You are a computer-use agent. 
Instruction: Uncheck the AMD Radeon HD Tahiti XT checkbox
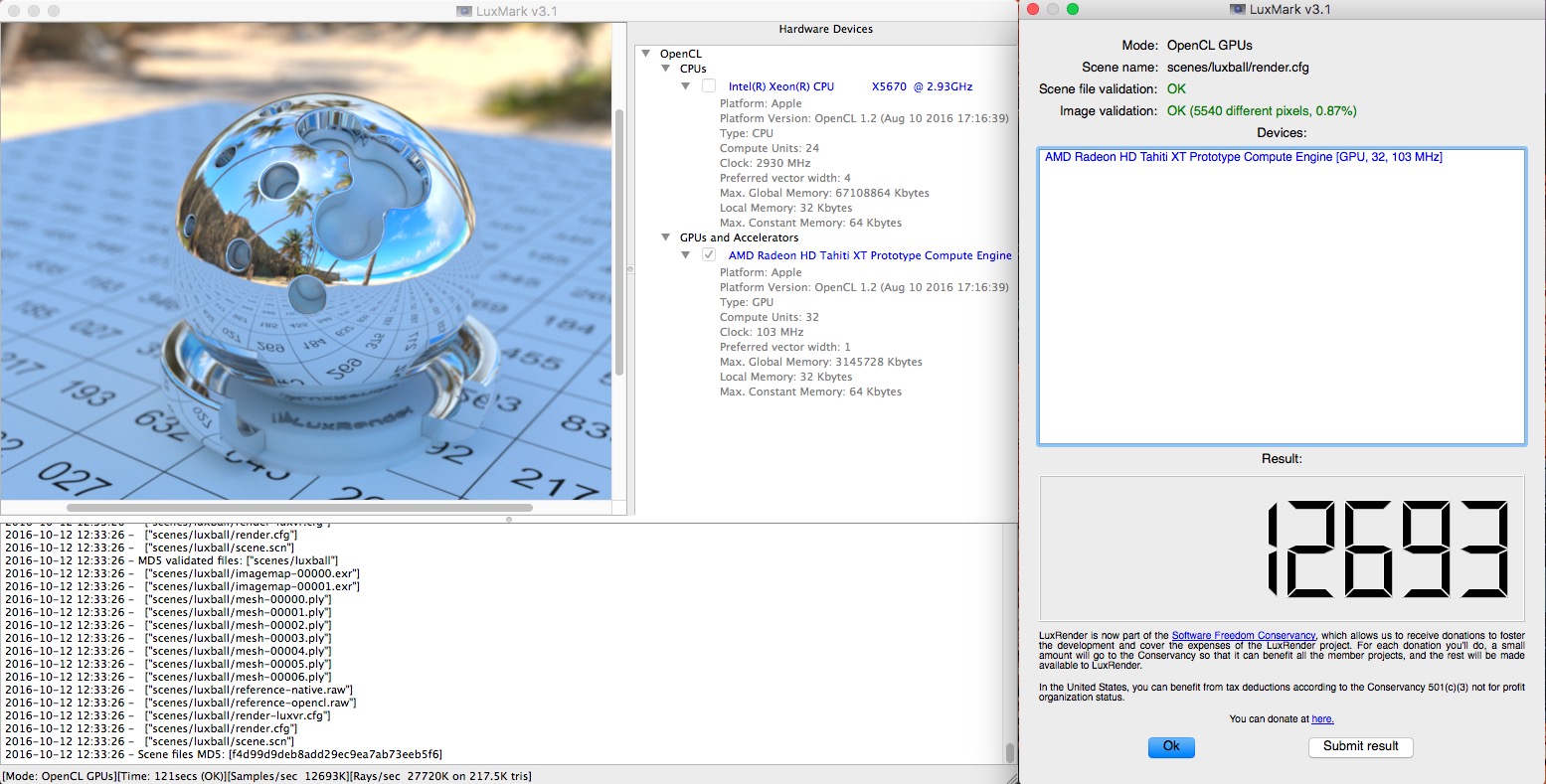(x=709, y=255)
